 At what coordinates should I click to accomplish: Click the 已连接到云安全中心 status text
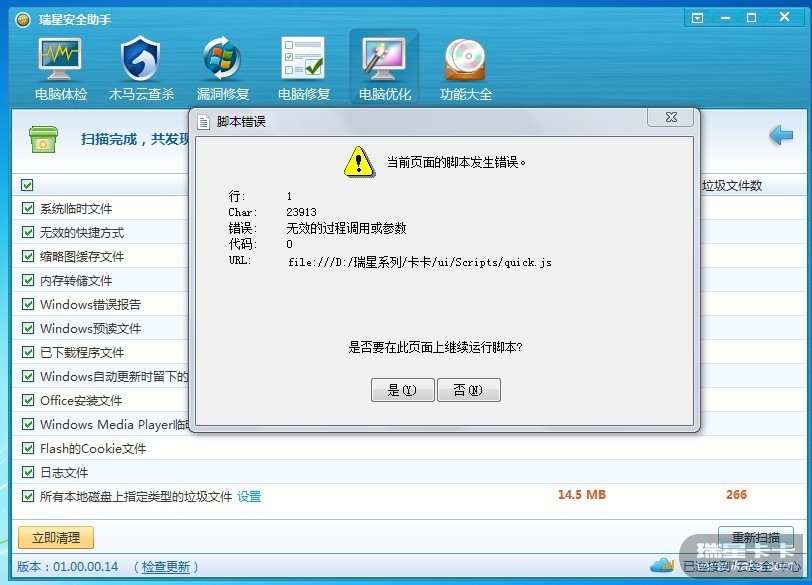click(741, 566)
